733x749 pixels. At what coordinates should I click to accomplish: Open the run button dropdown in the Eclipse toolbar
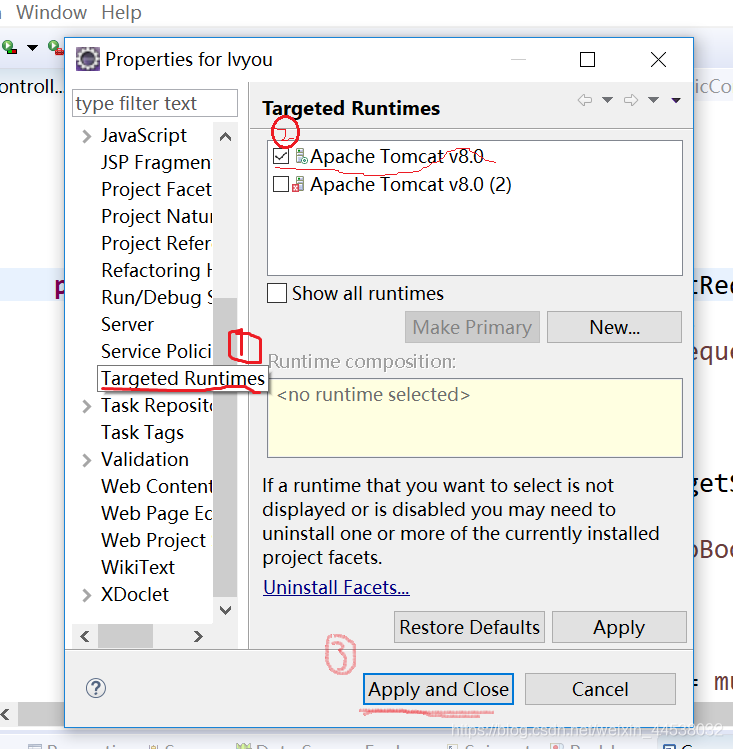coord(32,48)
